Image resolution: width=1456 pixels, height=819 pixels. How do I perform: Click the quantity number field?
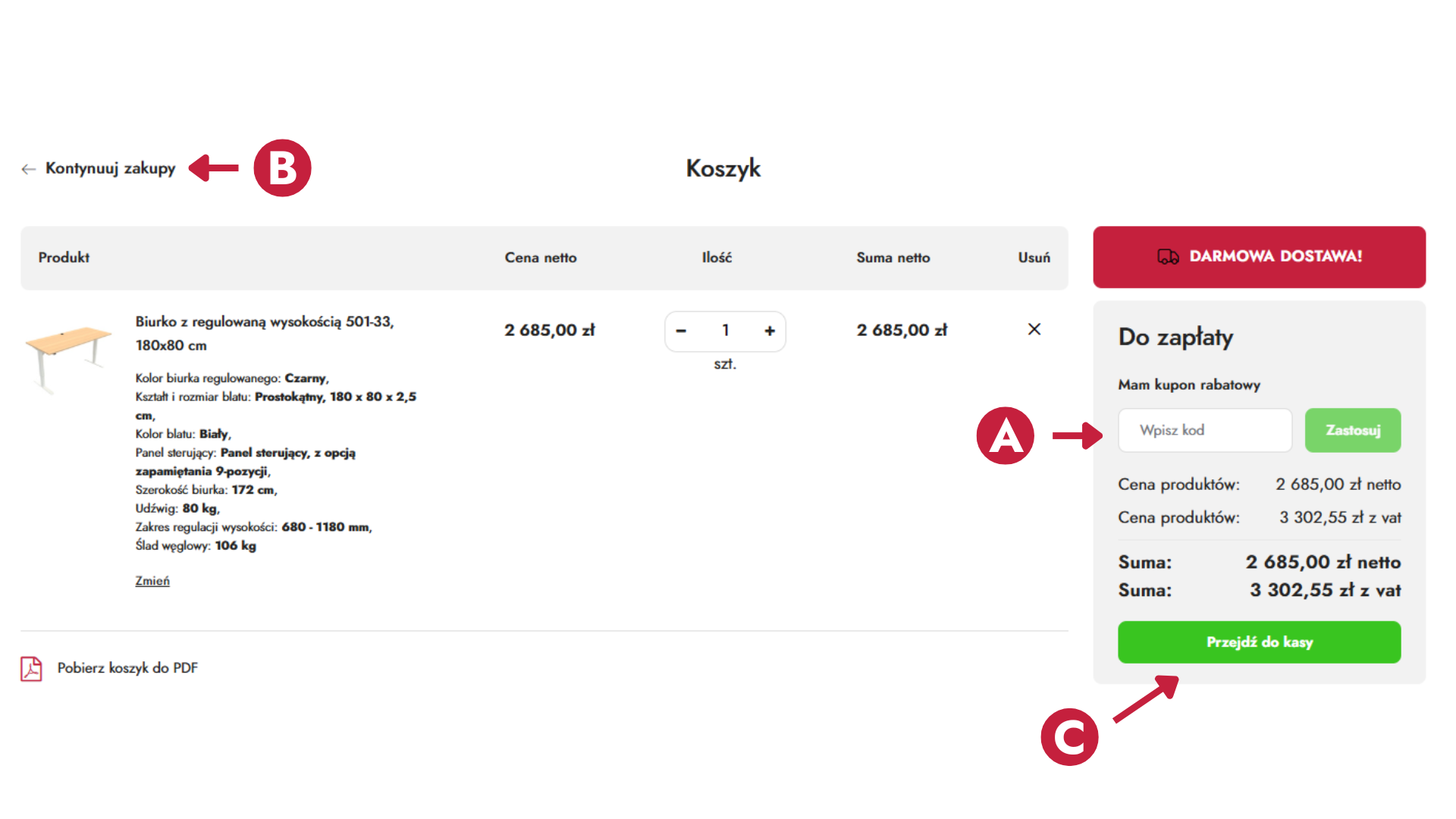coord(726,331)
